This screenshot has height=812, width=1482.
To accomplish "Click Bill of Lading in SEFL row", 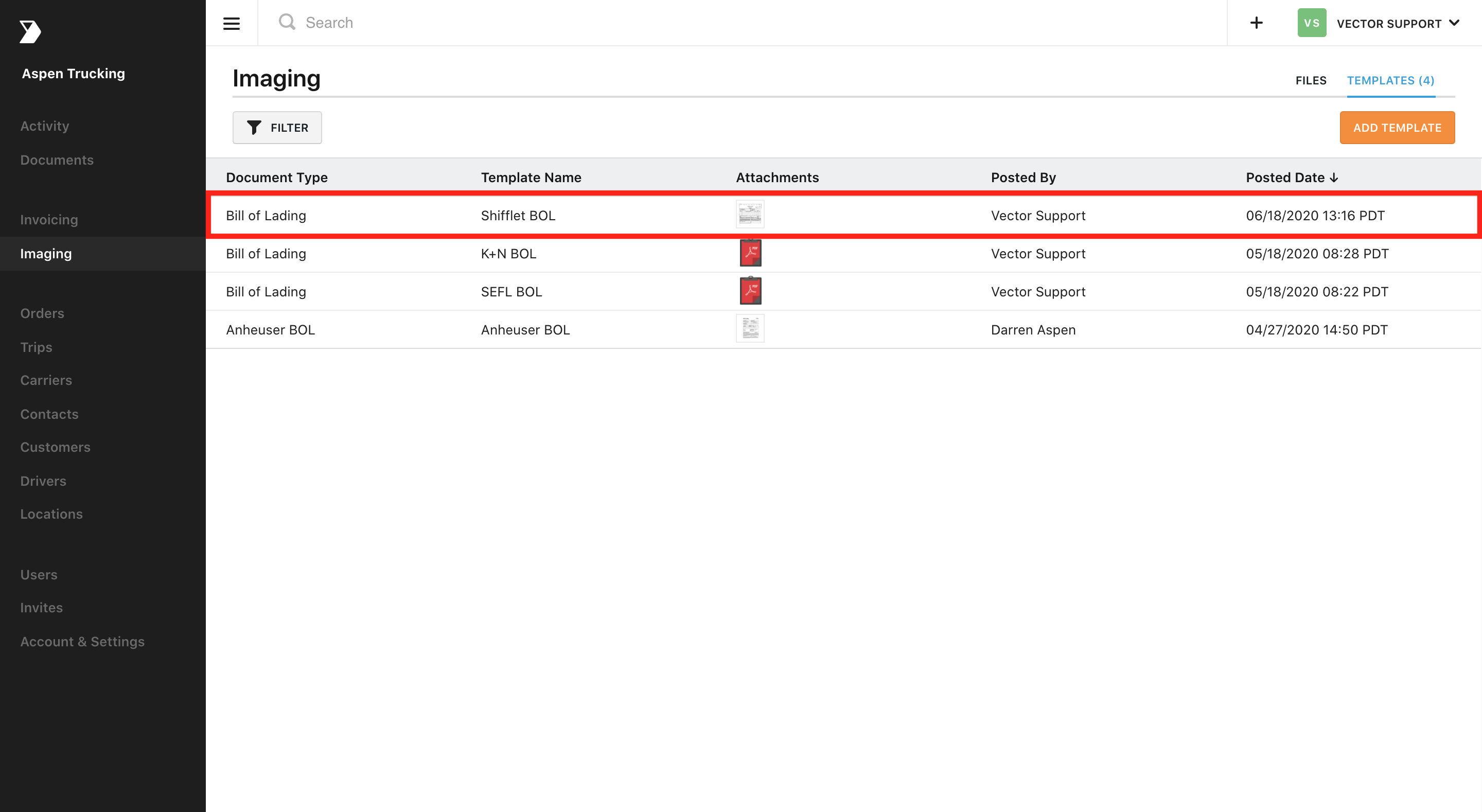I will 266,292.
